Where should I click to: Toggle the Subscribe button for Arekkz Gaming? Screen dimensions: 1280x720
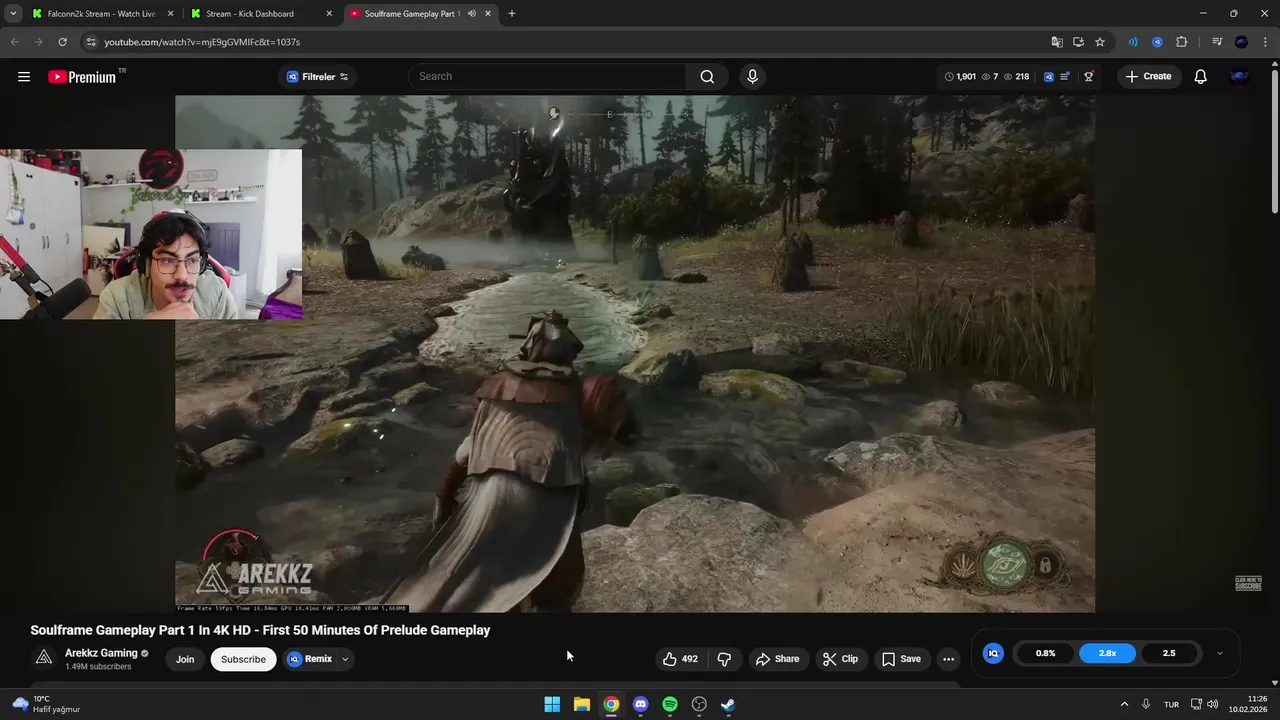coord(243,659)
